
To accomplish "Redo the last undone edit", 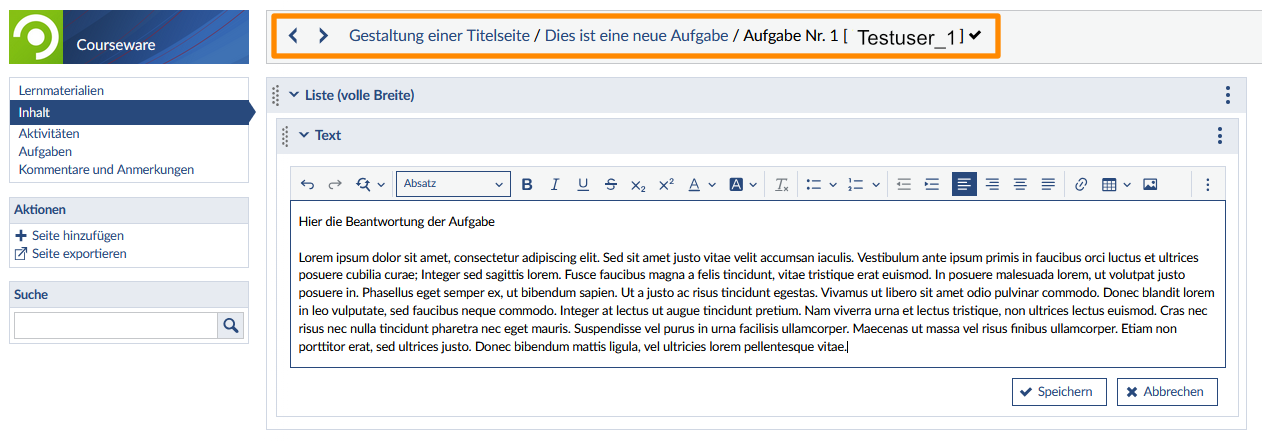I will tap(335, 185).
